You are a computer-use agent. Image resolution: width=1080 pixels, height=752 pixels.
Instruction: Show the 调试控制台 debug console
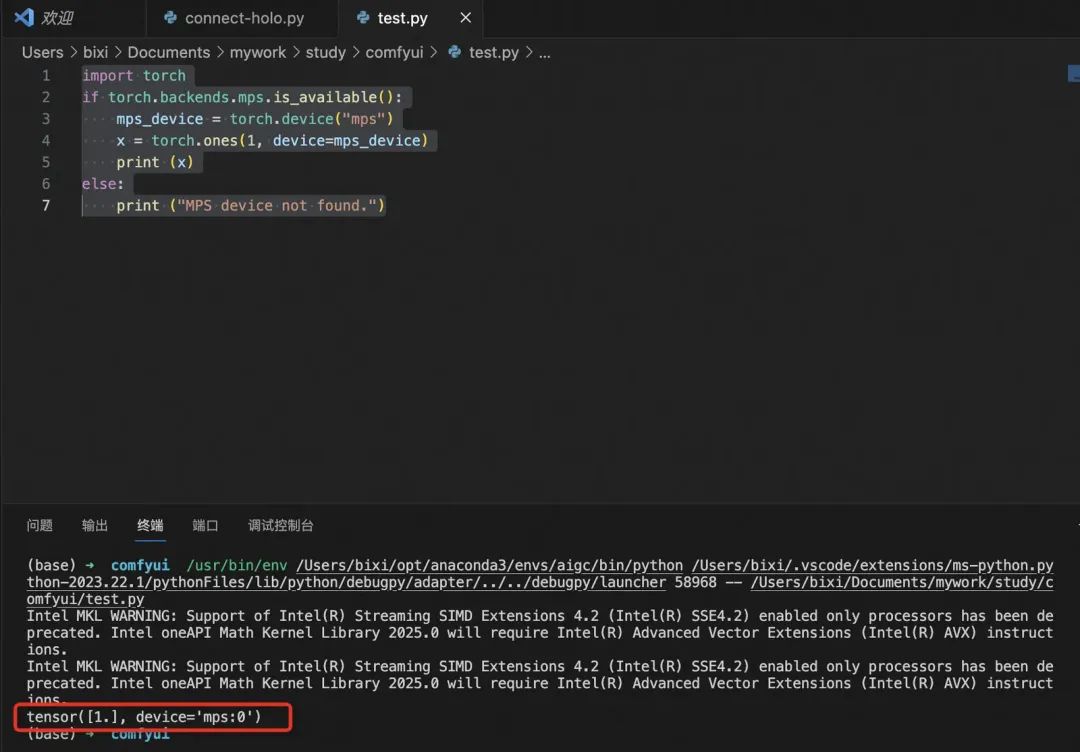(280, 525)
